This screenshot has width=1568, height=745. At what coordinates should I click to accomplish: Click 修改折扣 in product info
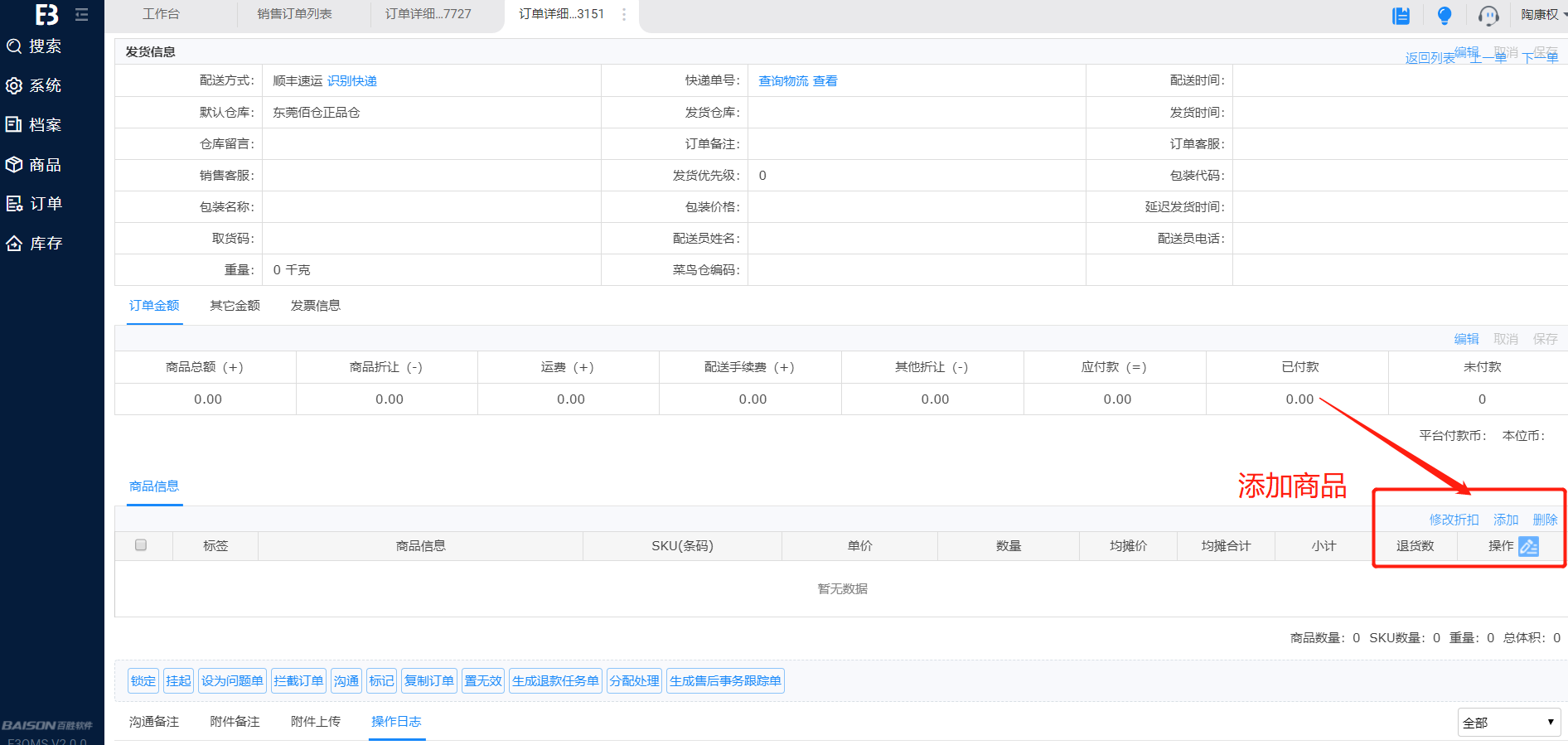click(1454, 520)
